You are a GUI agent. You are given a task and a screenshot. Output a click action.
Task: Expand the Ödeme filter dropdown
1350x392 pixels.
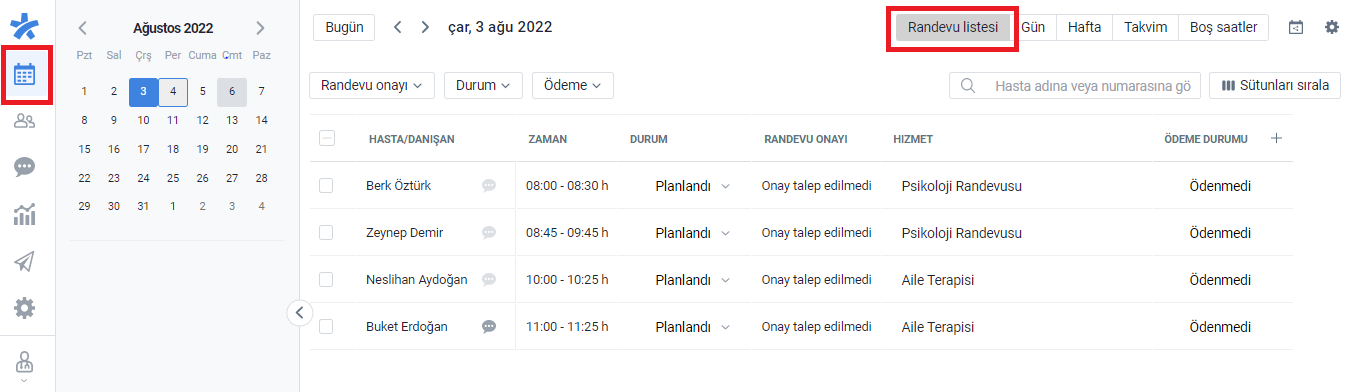coord(573,85)
